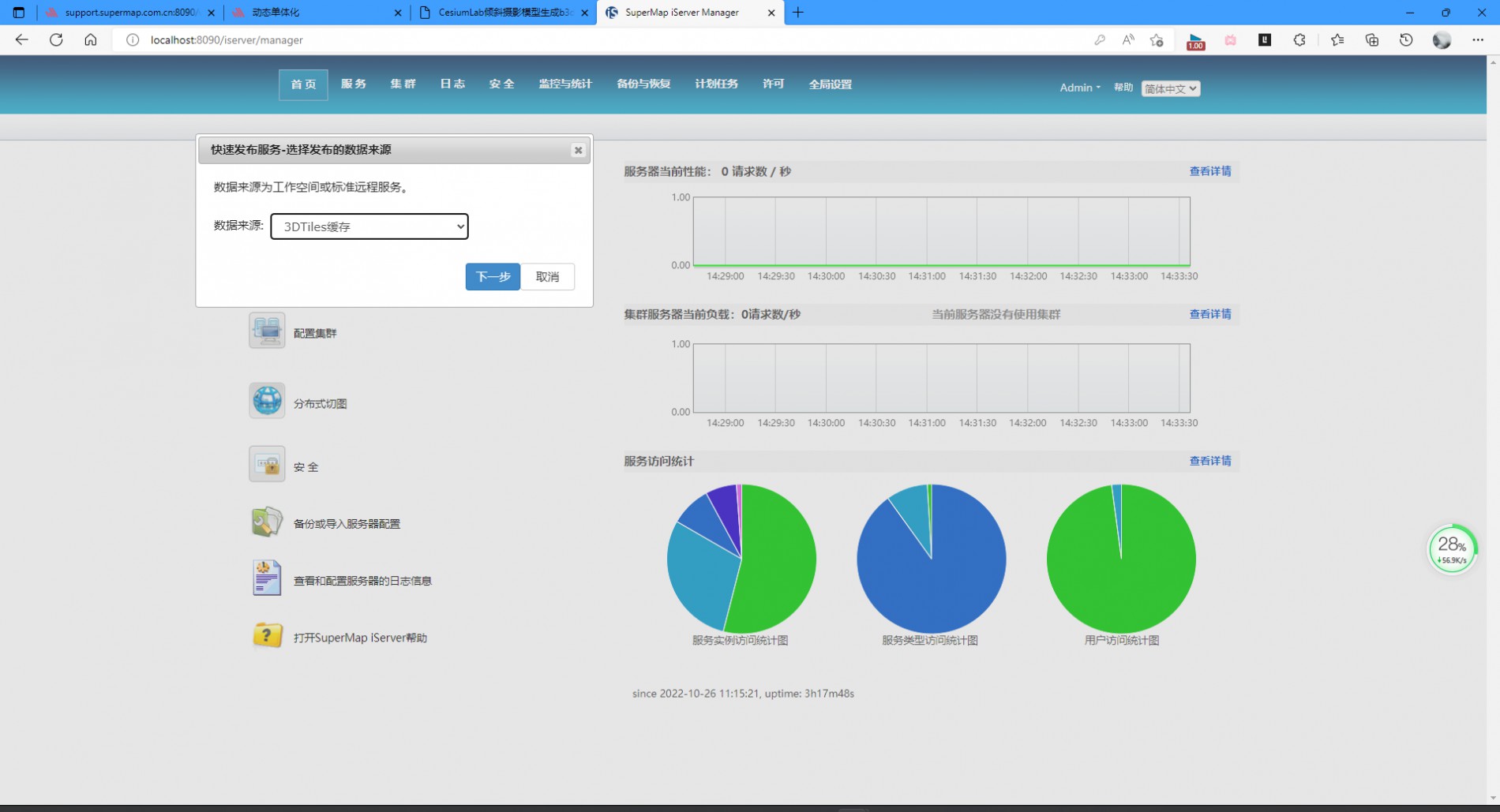Viewport: 1500px width, 812px height.
Task: Click the network speed 28% floating widget
Action: coord(1452,549)
